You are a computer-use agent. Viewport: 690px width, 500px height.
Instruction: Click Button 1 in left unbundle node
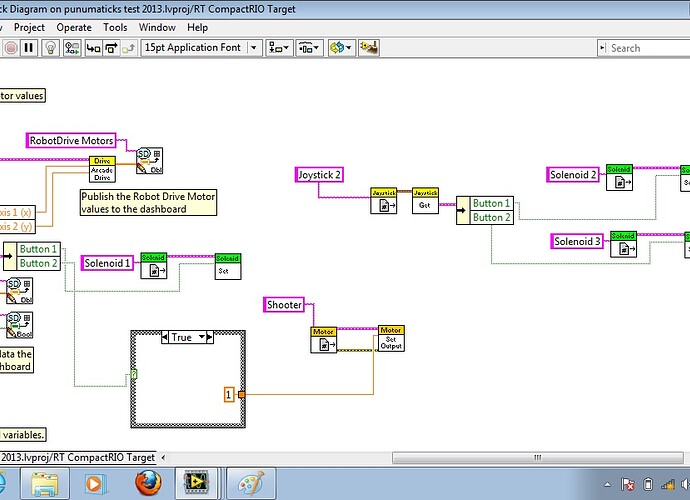pos(38,249)
